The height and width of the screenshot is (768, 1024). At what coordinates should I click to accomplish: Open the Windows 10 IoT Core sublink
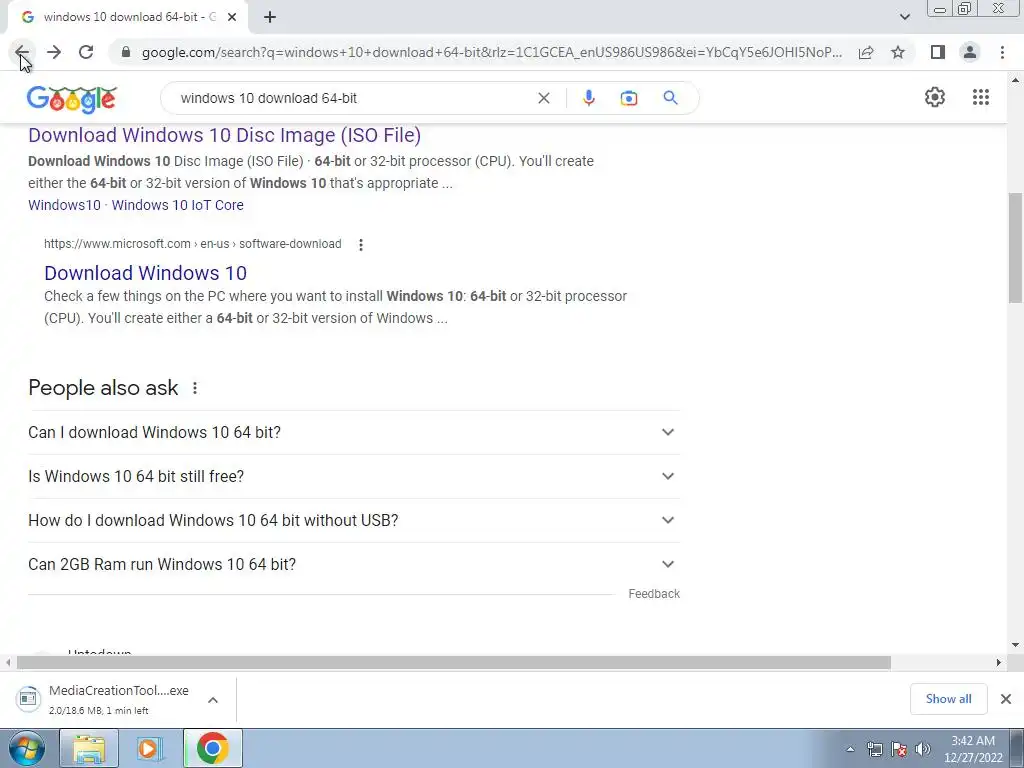(178, 205)
